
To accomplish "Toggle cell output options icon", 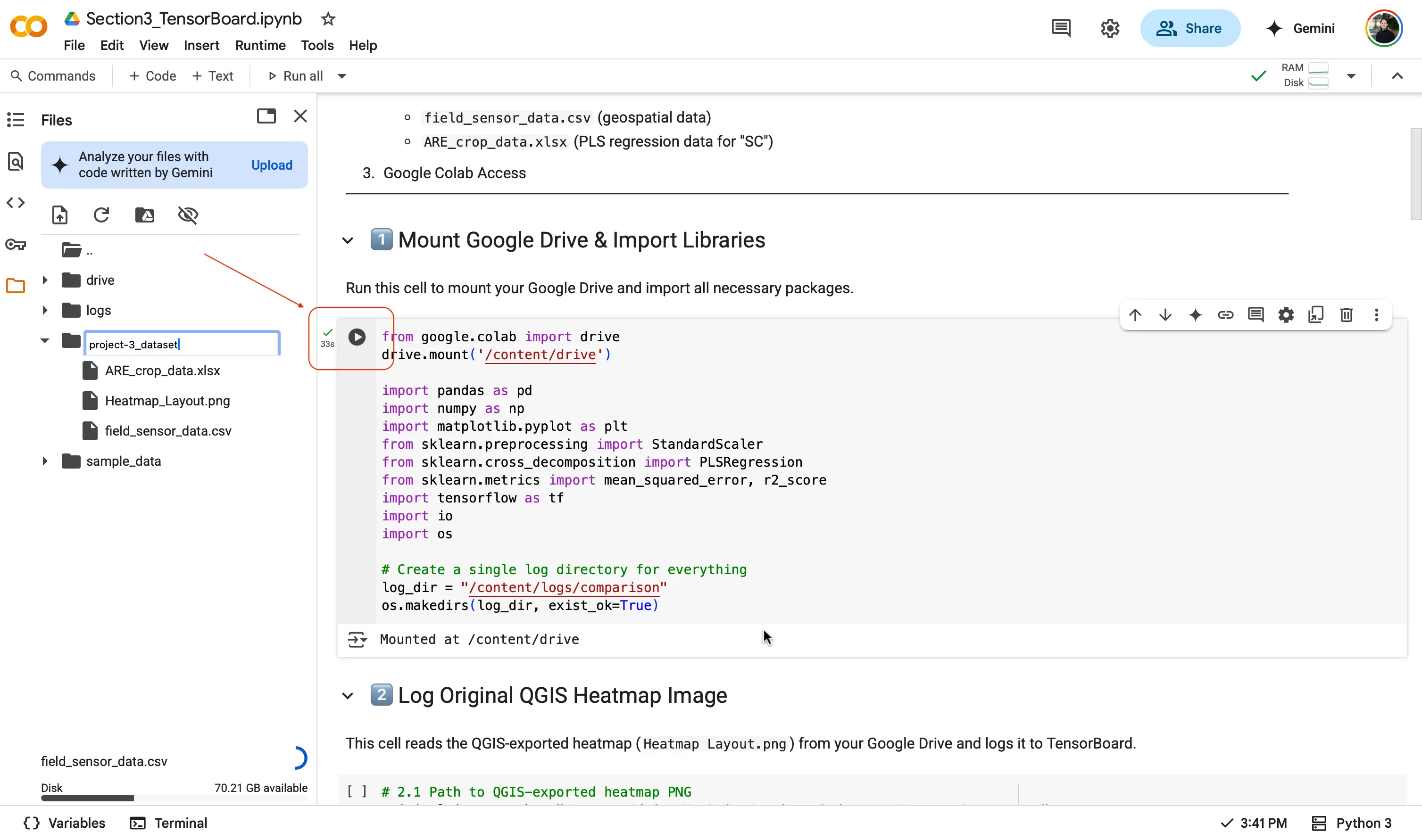I will coord(357,640).
